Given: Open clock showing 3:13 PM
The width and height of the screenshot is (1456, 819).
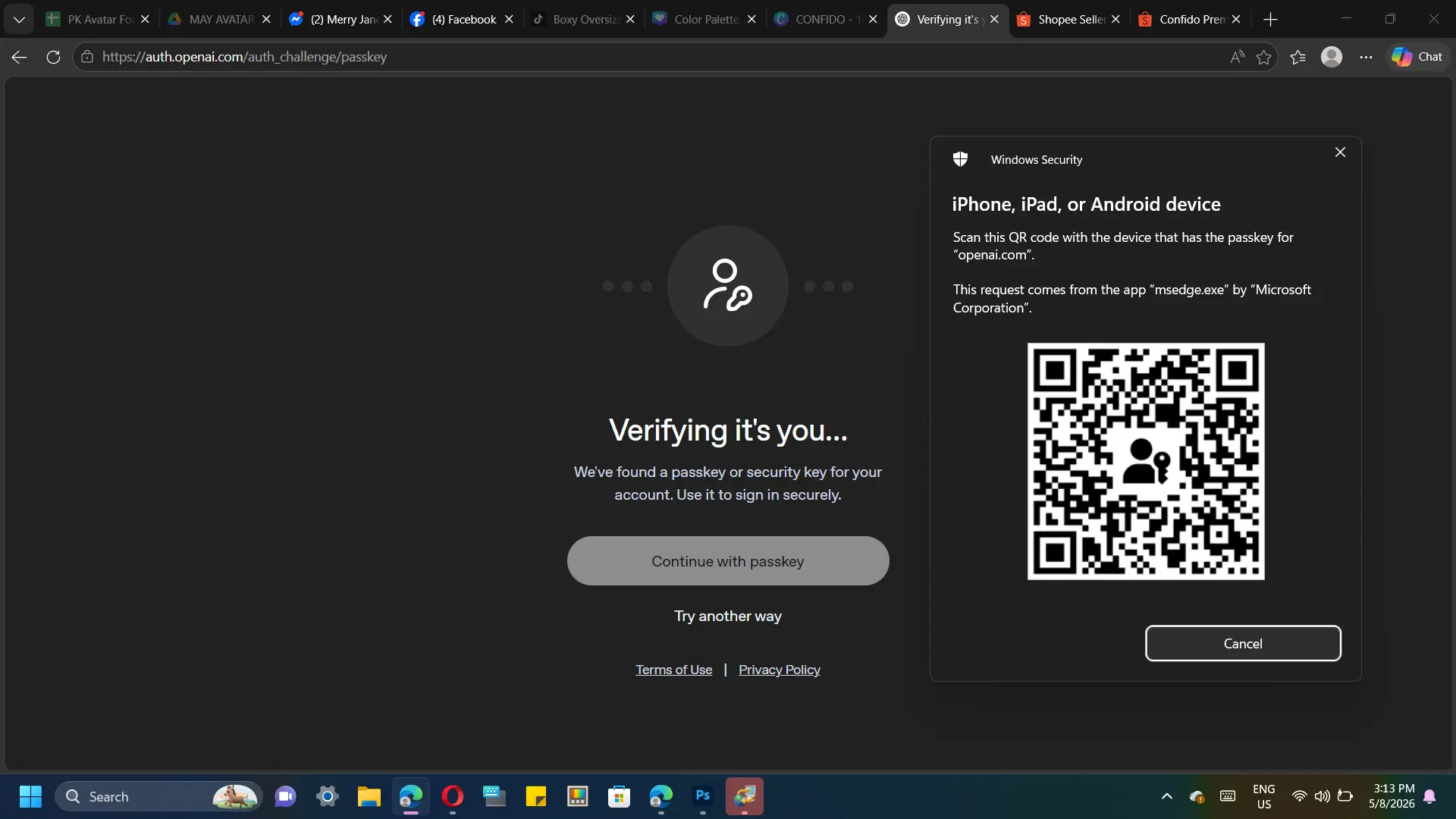Looking at the screenshot, I should click(1392, 796).
